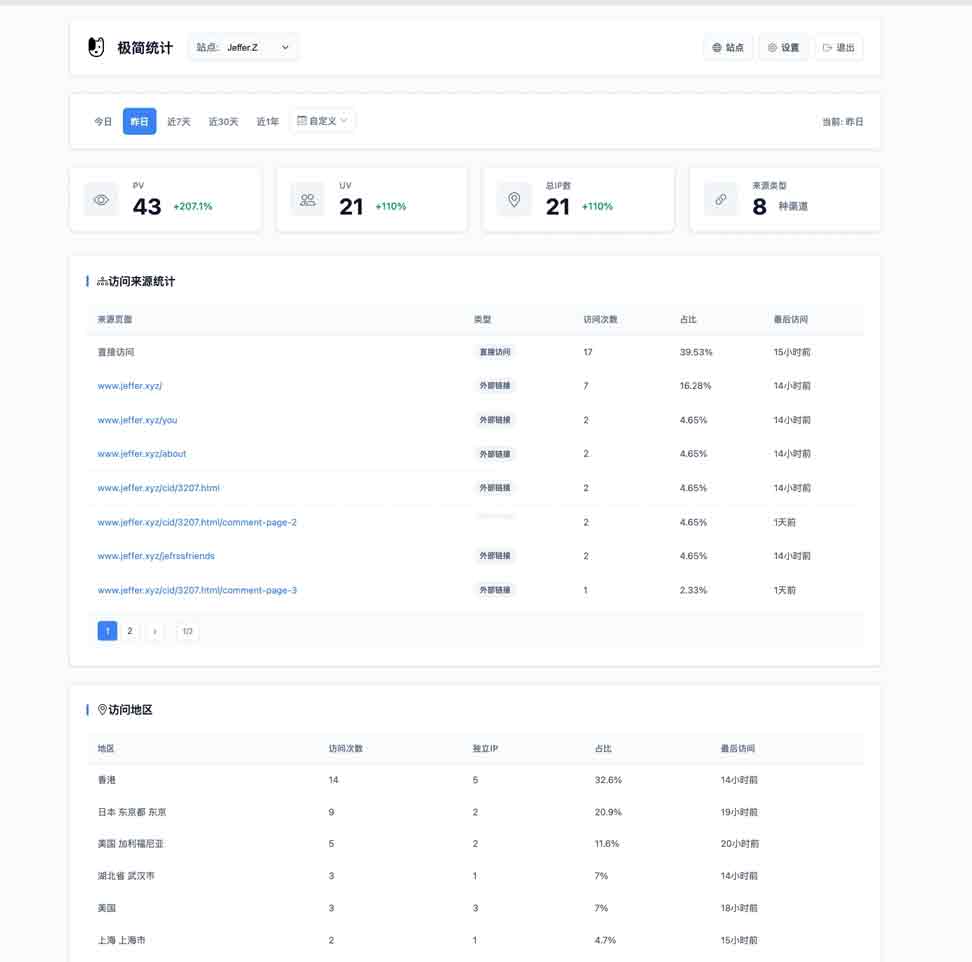Go to pagination page 2
This screenshot has height=962, width=972.
click(x=130, y=631)
